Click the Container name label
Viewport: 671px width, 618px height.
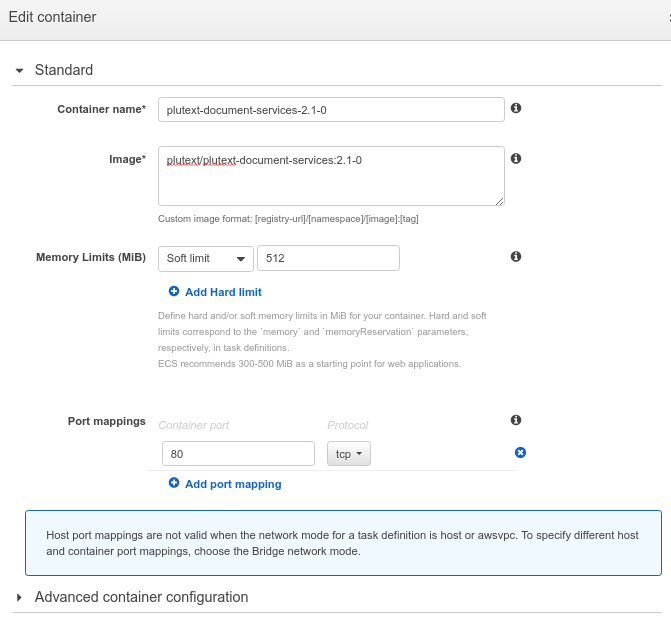click(102, 109)
